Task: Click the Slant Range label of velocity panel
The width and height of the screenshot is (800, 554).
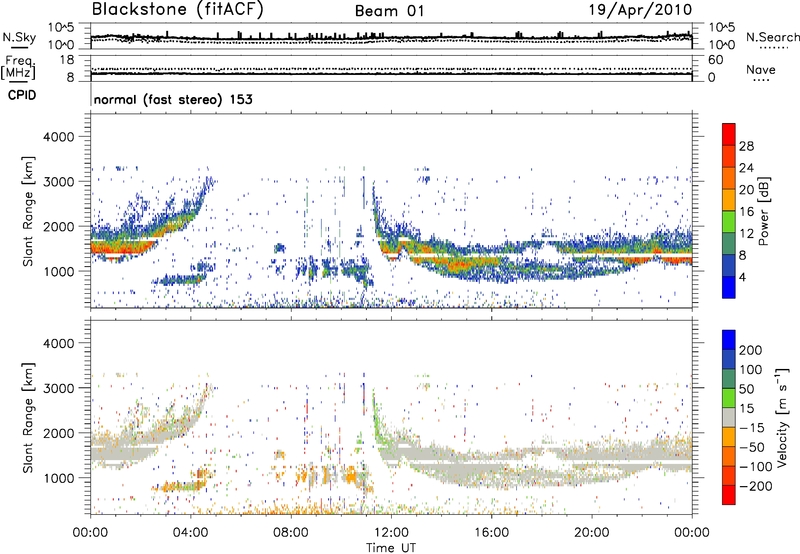Action: [x=28, y=418]
